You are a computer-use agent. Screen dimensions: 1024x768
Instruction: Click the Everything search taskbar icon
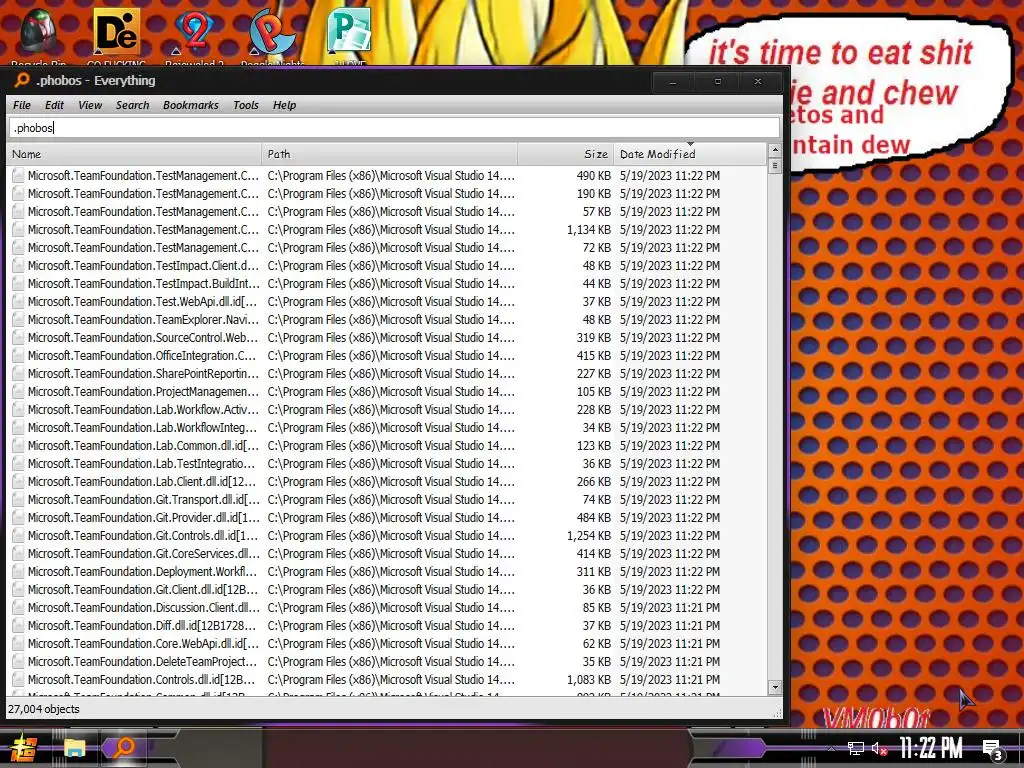pyautogui.click(x=123, y=748)
